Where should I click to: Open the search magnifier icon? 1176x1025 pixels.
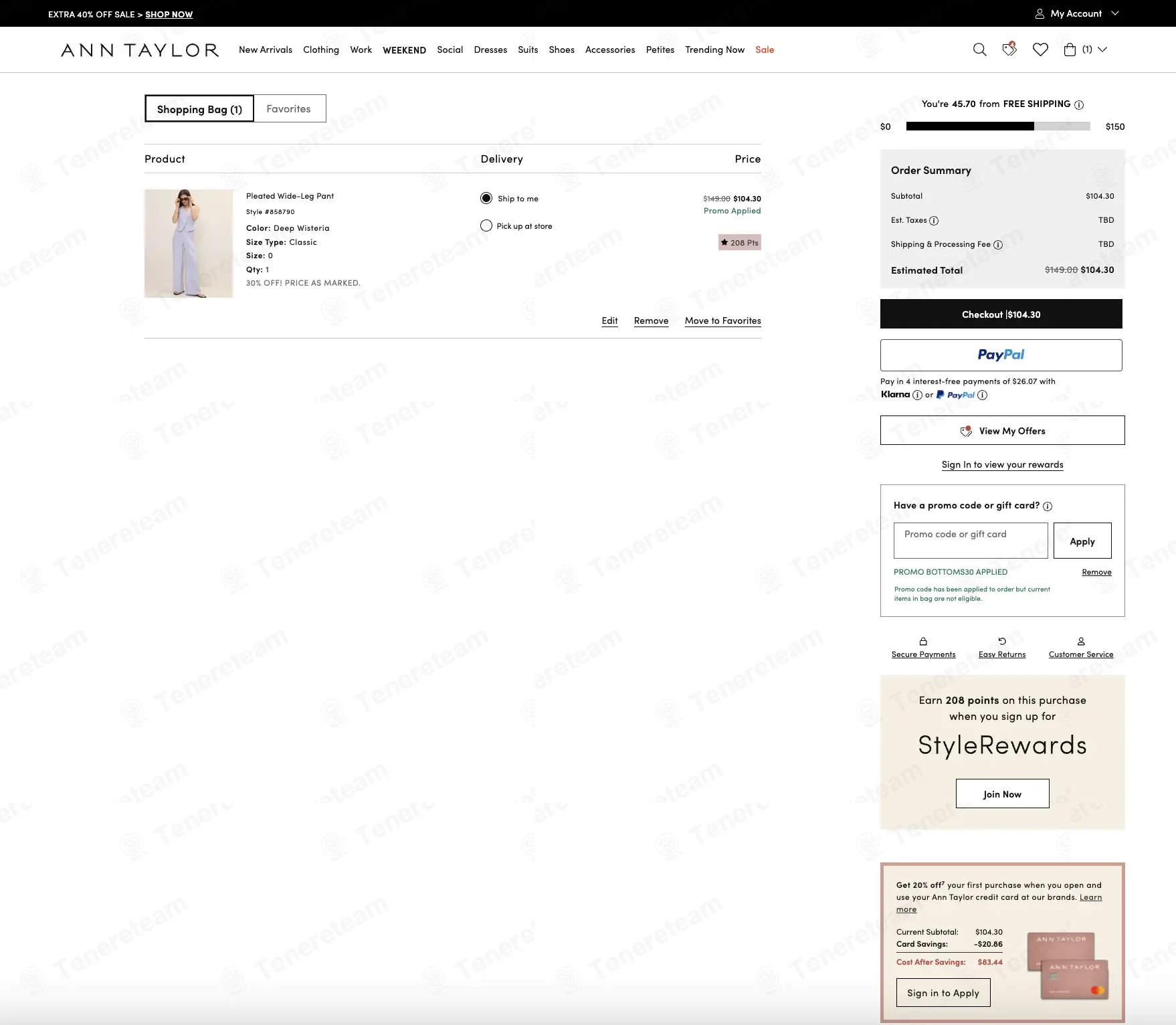[979, 50]
